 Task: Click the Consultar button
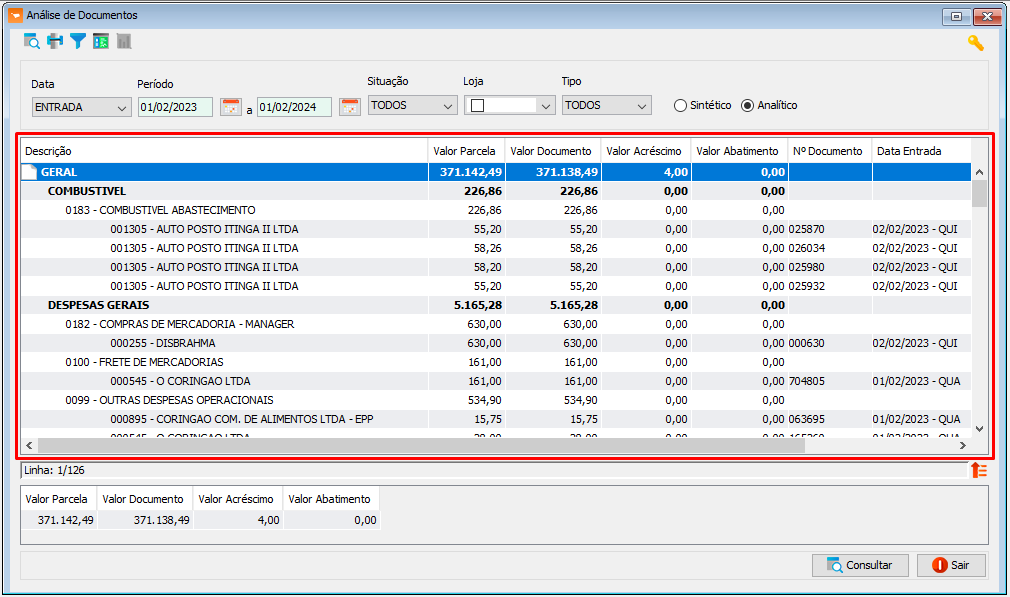tap(860, 565)
